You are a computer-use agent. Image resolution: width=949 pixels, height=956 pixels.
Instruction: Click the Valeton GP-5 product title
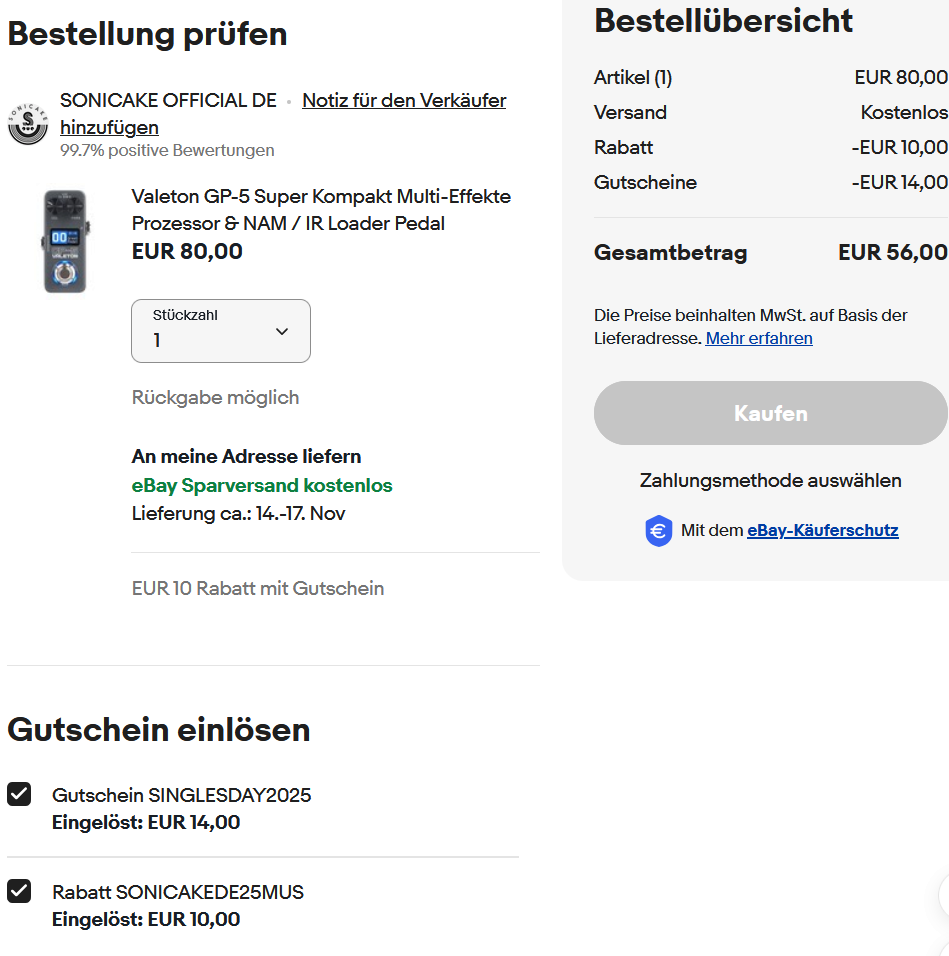[x=320, y=209]
